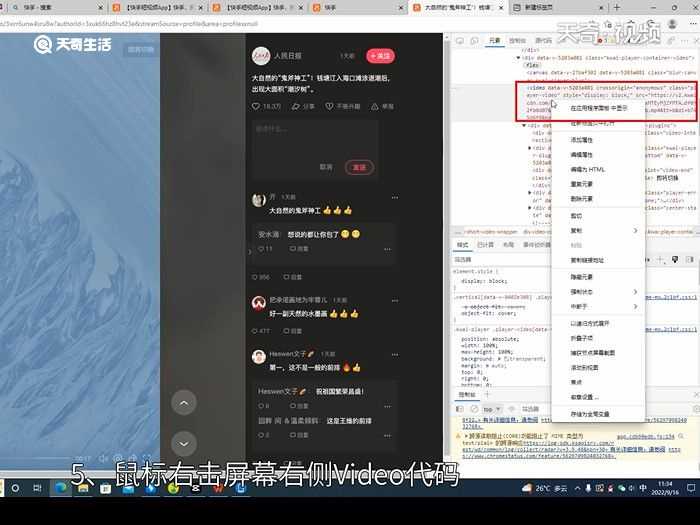Share the video via 分享 icon
Image resolution: width=700 pixels, height=525 pixels.
click(x=296, y=106)
